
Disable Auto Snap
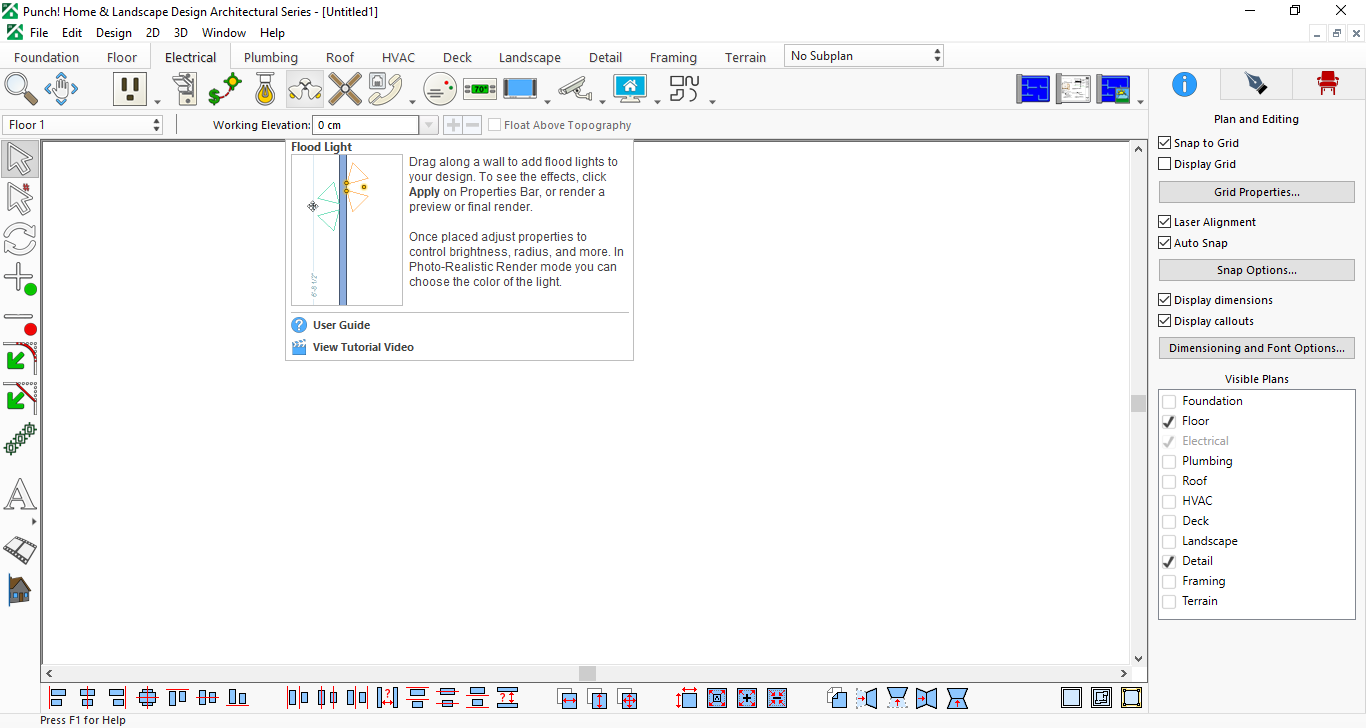coord(1164,243)
